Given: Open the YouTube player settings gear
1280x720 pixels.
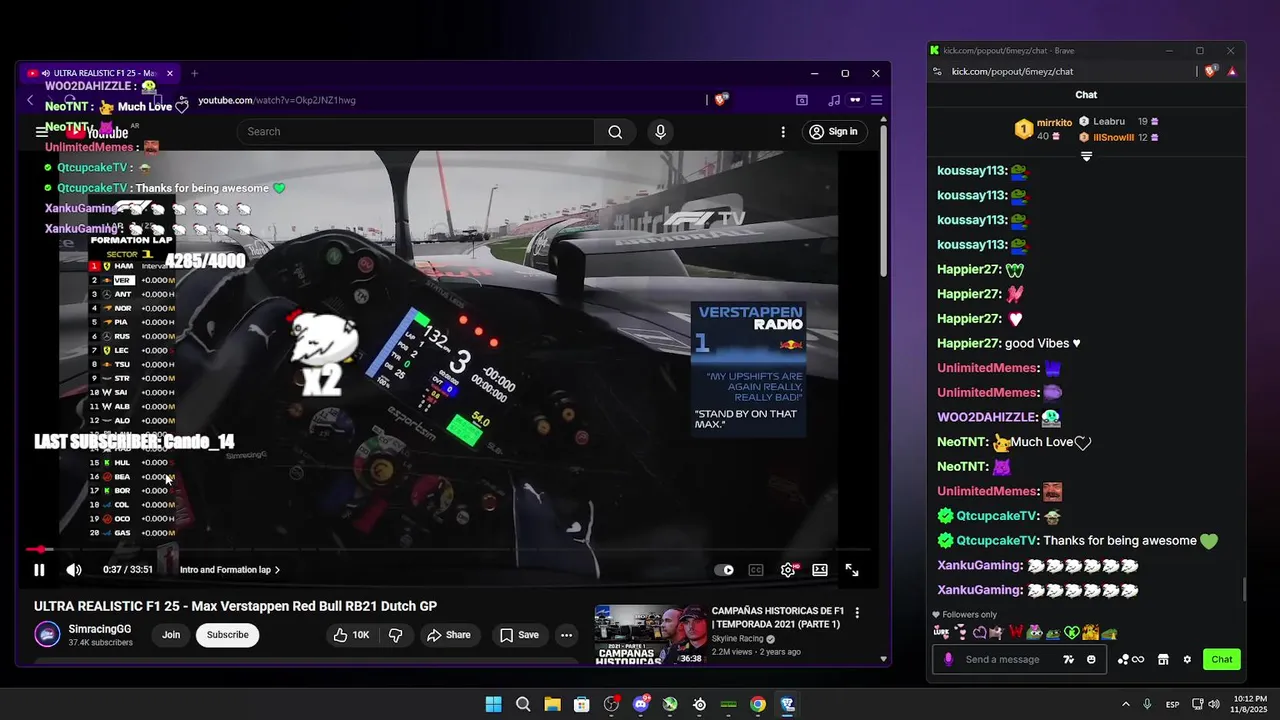Looking at the screenshot, I should 788,570.
